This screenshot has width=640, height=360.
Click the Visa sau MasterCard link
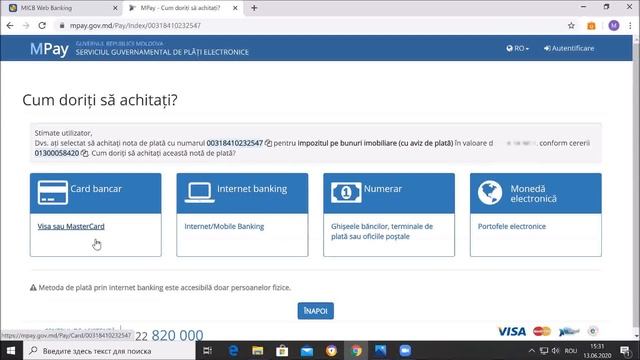[71, 226]
